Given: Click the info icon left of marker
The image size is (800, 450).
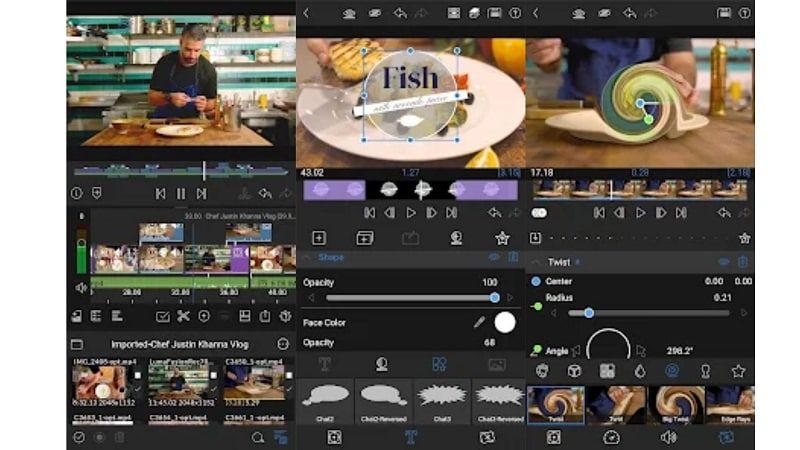Looking at the screenshot, I should [x=77, y=193].
